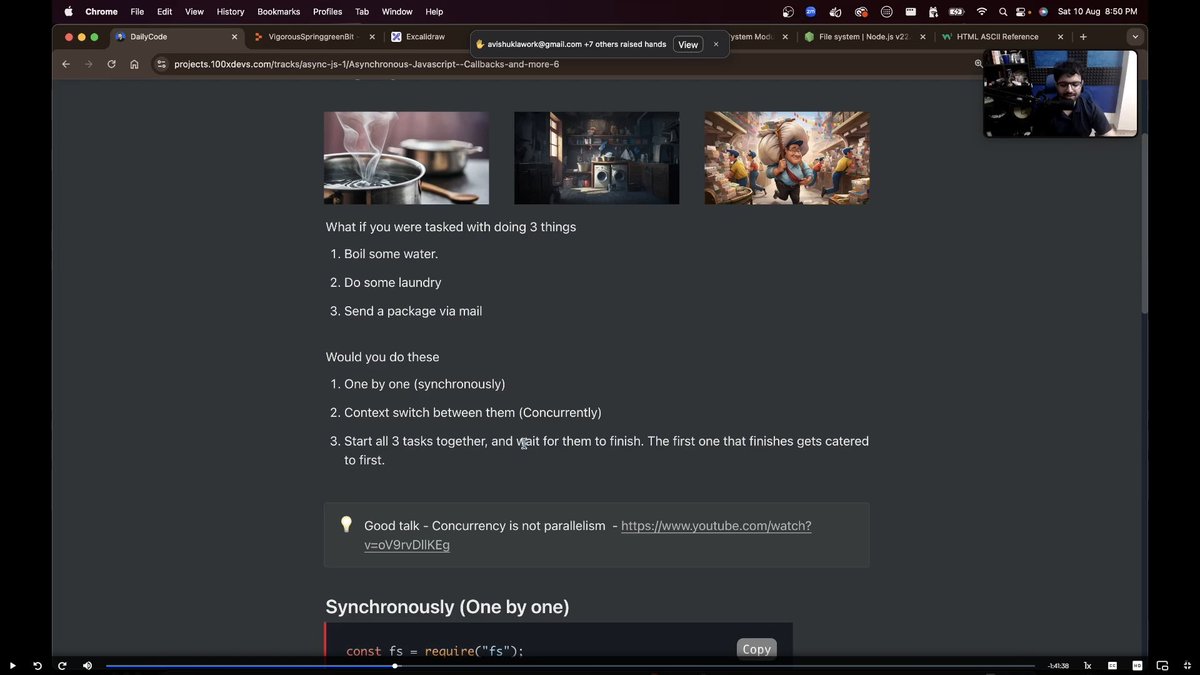The image size is (1200, 675).
Task: Mute the video using speaker icon
Action: pyautogui.click(x=87, y=666)
